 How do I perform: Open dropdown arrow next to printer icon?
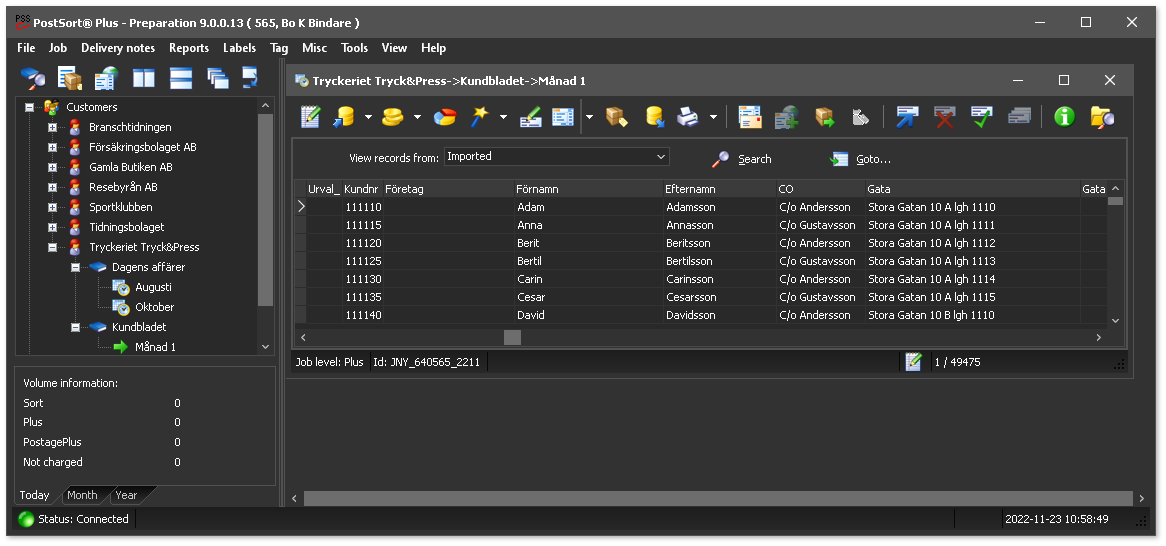point(713,117)
